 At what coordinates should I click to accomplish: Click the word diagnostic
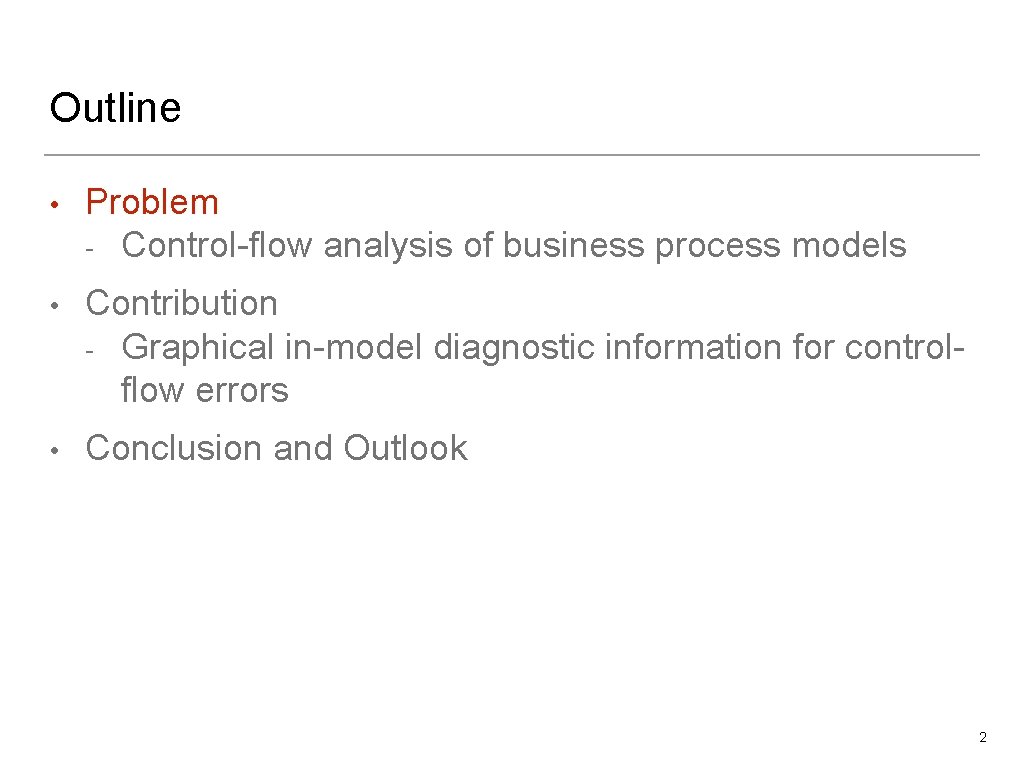[514, 347]
